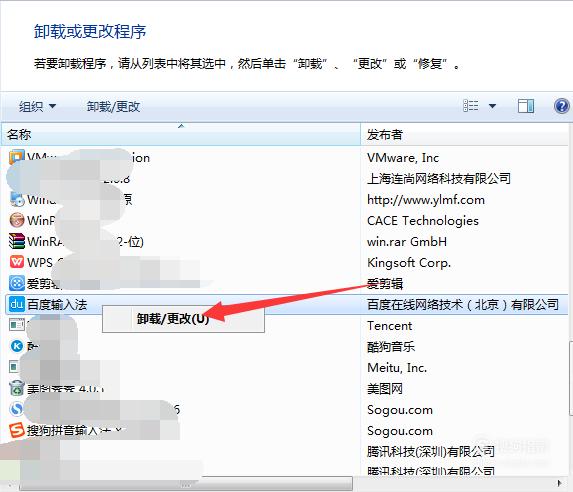Viewport: 573px width, 492px height.
Task: Click the Sogou browser blue S icon
Action: [x=17, y=409]
